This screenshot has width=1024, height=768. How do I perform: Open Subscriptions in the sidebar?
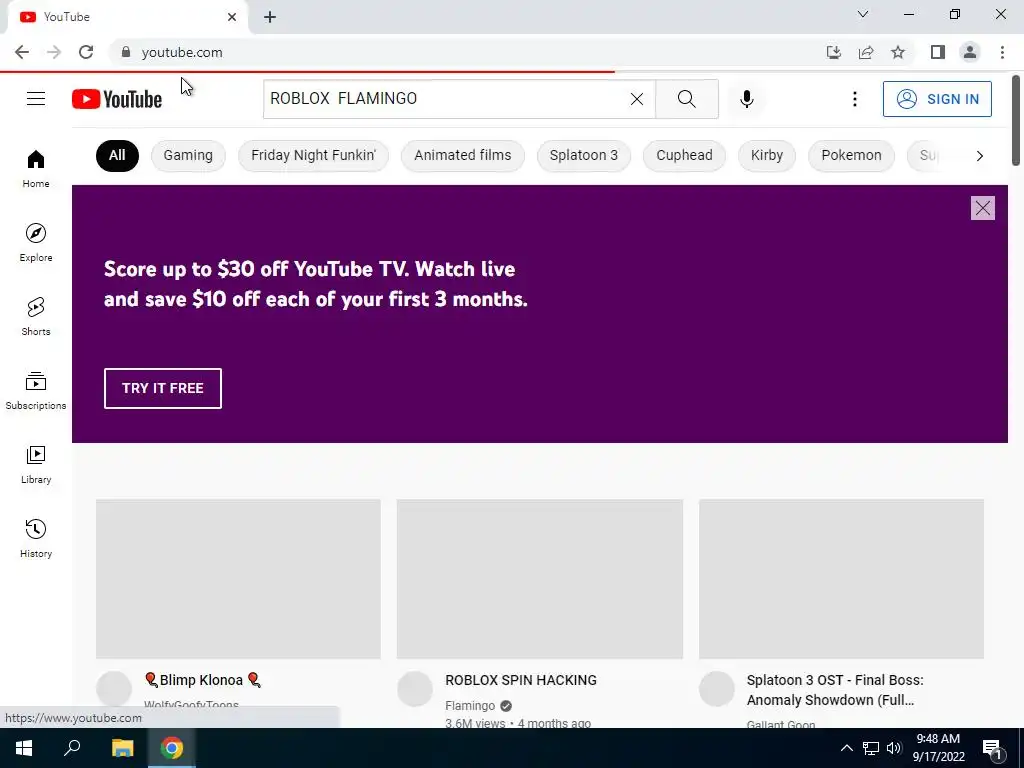(36, 391)
